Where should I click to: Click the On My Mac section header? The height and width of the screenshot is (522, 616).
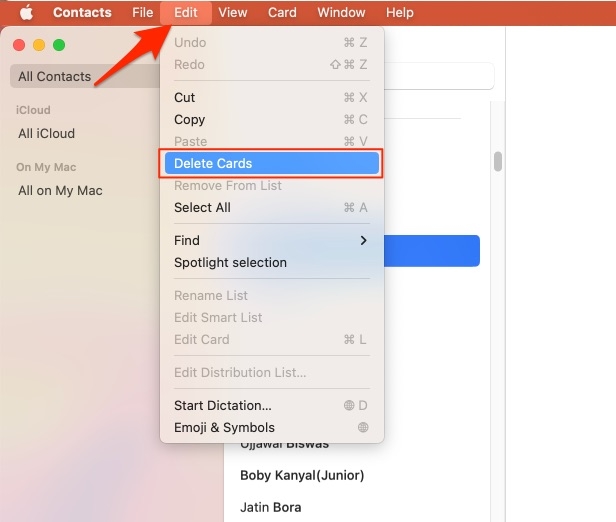(x=46, y=167)
